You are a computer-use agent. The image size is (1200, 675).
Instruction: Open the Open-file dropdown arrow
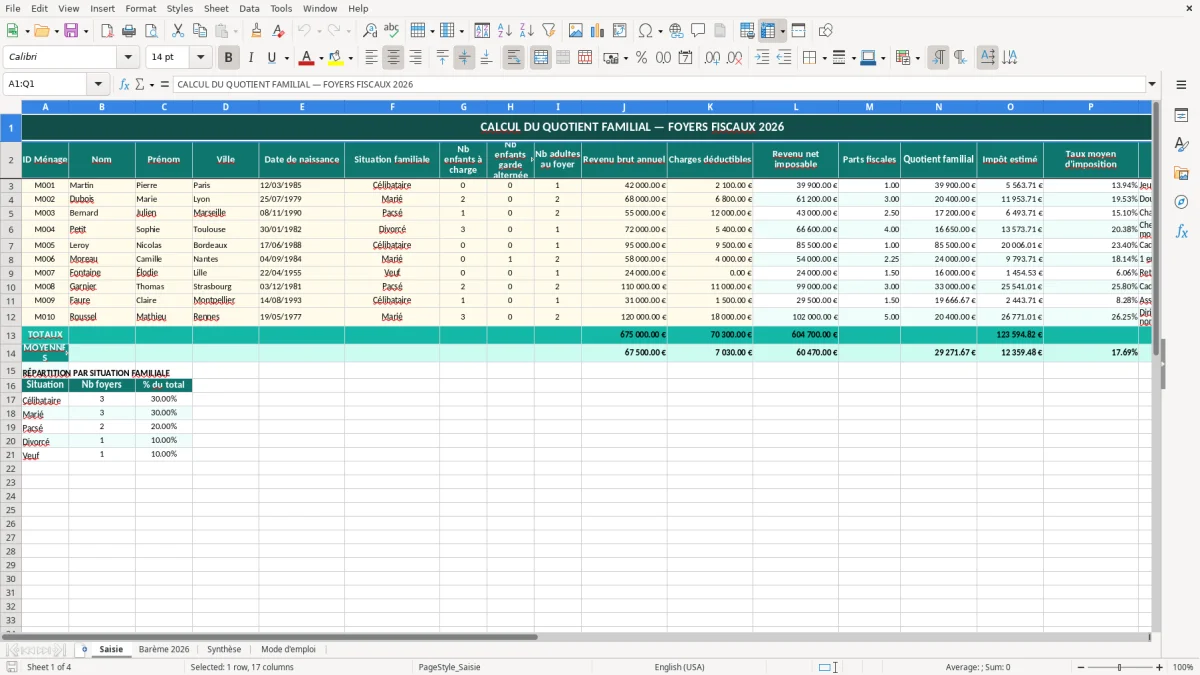[55, 31]
